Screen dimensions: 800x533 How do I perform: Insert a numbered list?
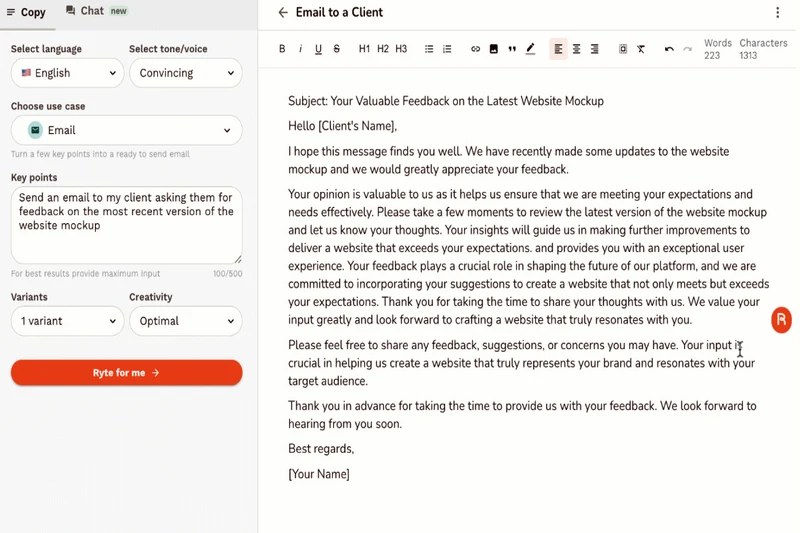447,49
